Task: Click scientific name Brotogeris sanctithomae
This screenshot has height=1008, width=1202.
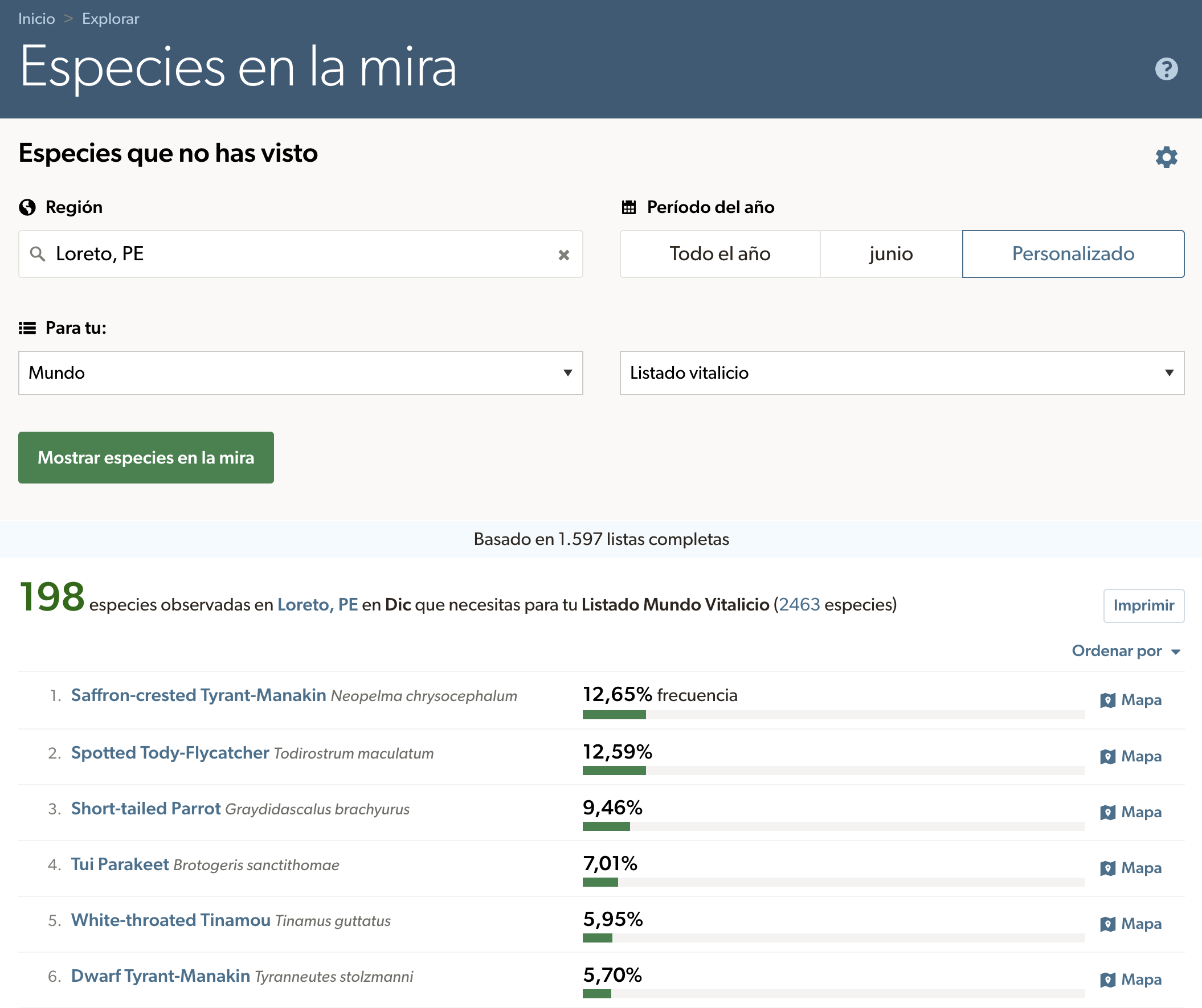Action: [256, 865]
